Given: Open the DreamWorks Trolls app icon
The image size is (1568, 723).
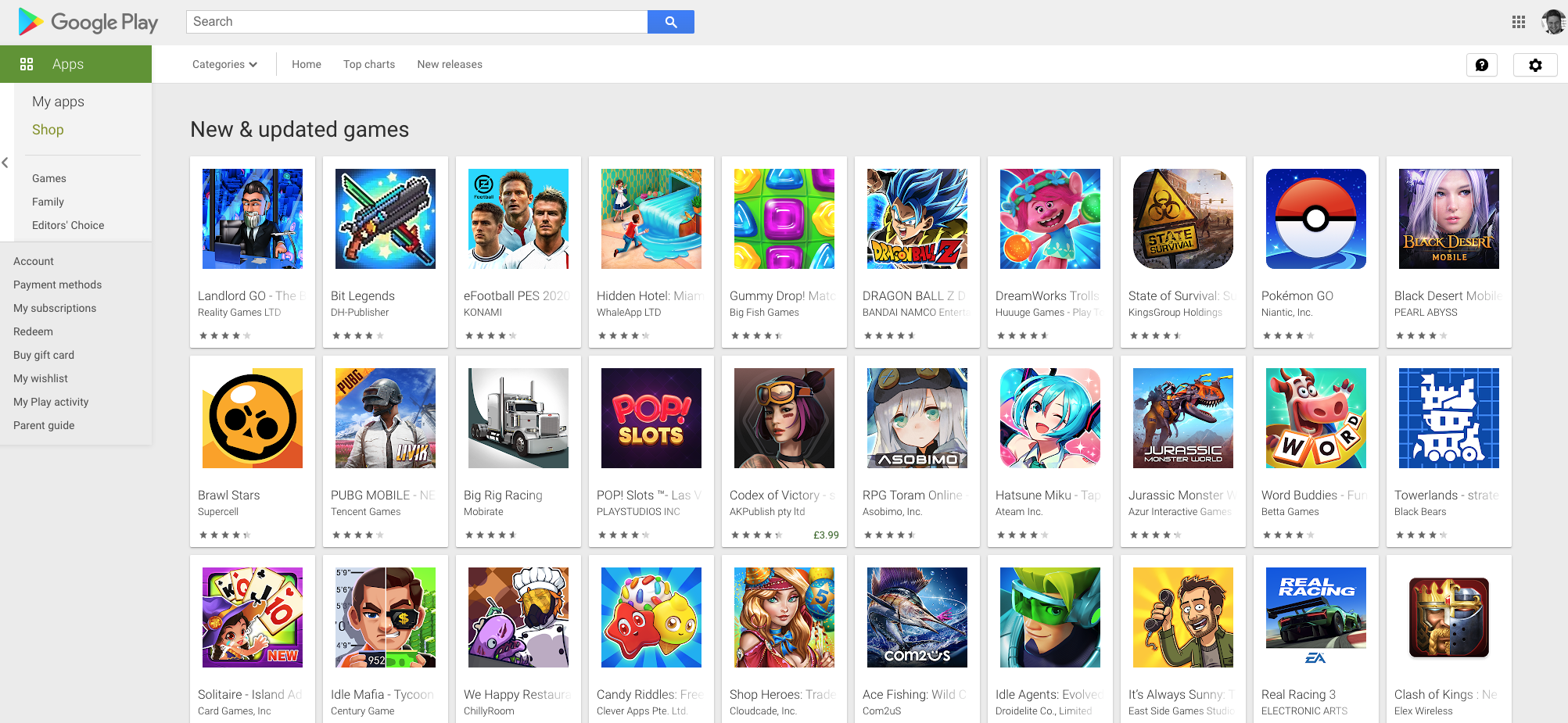Looking at the screenshot, I should point(1050,219).
